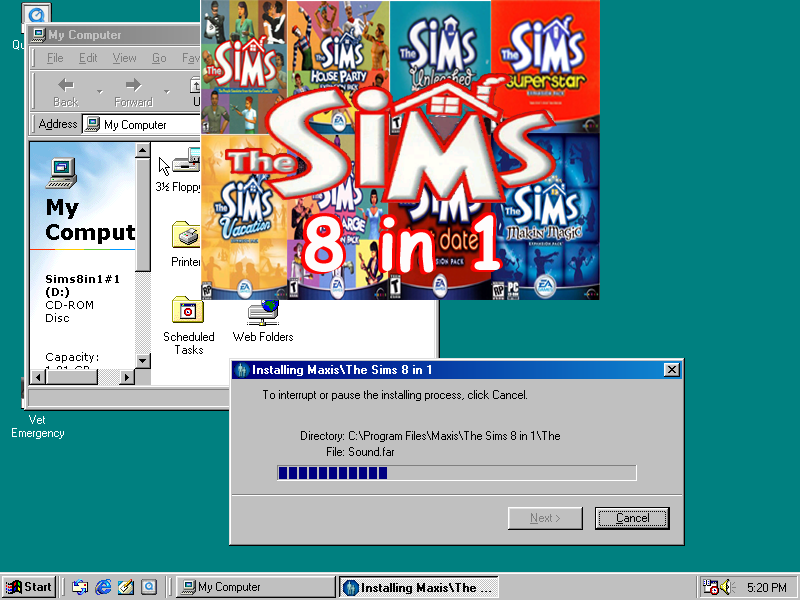Click the My Computer icon in info panel
800x600 pixels.
[x=61, y=173]
